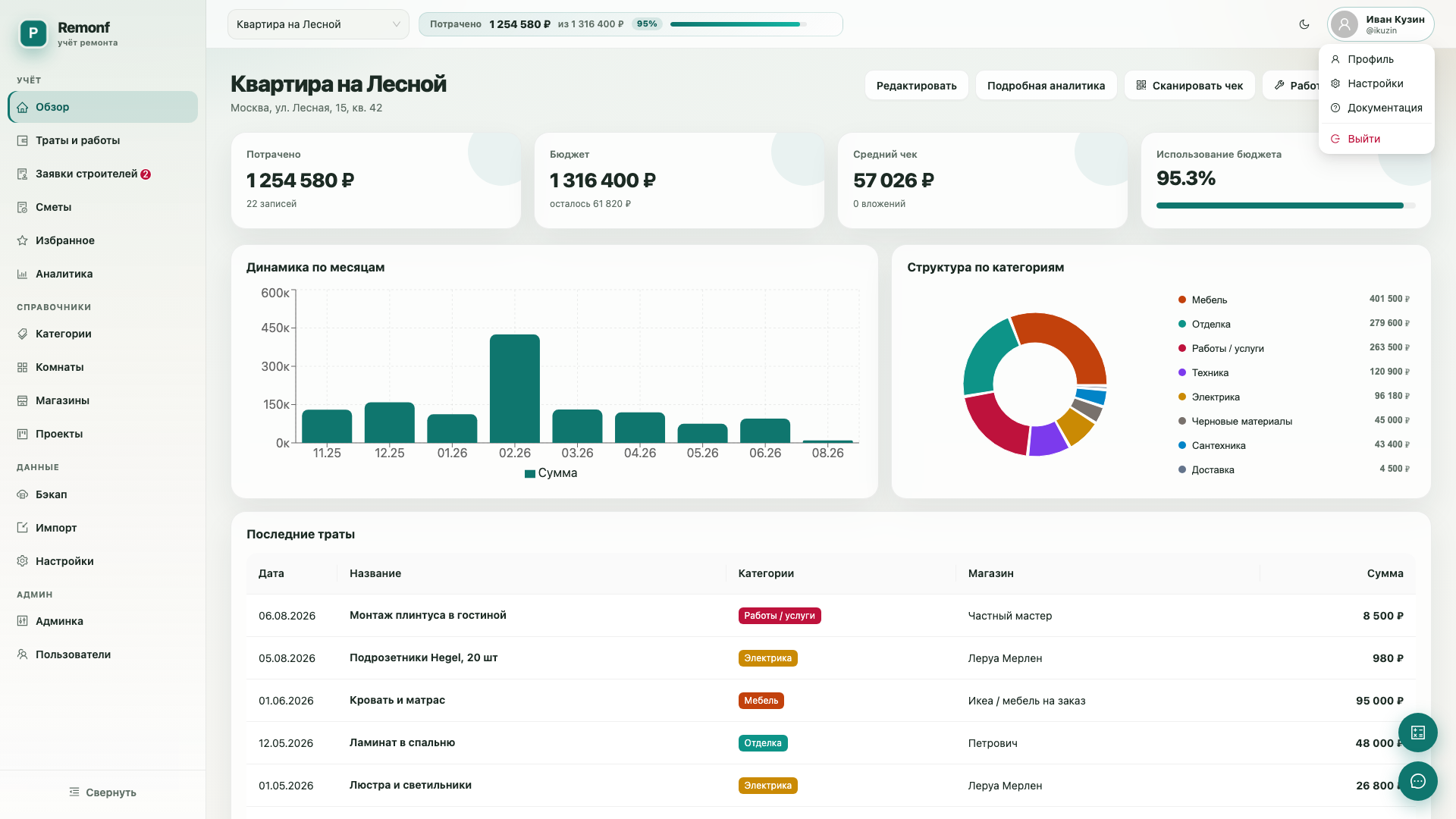Screen dimensions: 1456x819
Task: Open Аналитика chart item
Action: [x=103, y=274]
